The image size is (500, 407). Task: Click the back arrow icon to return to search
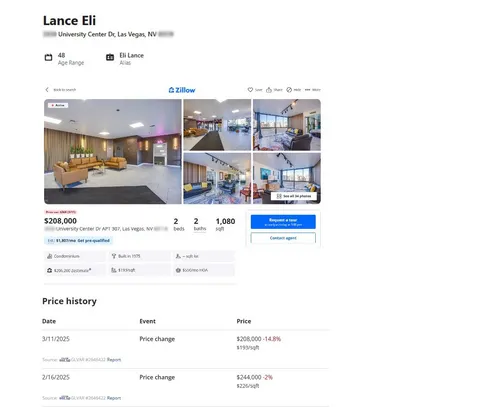click(47, 90)
